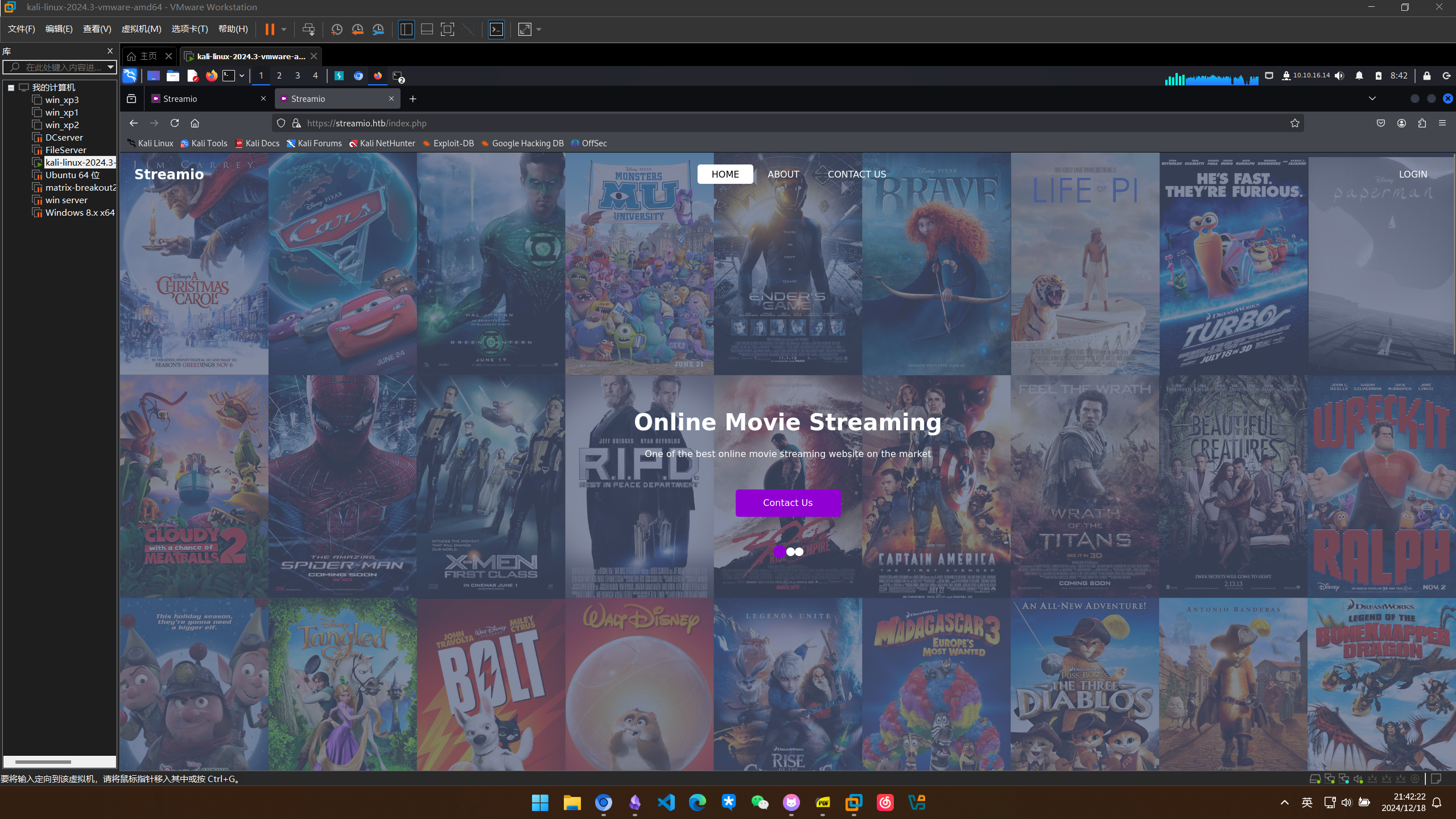The image size is (1456, 819).
Task: Select the last carousel indicator dot
Action: 799,552
